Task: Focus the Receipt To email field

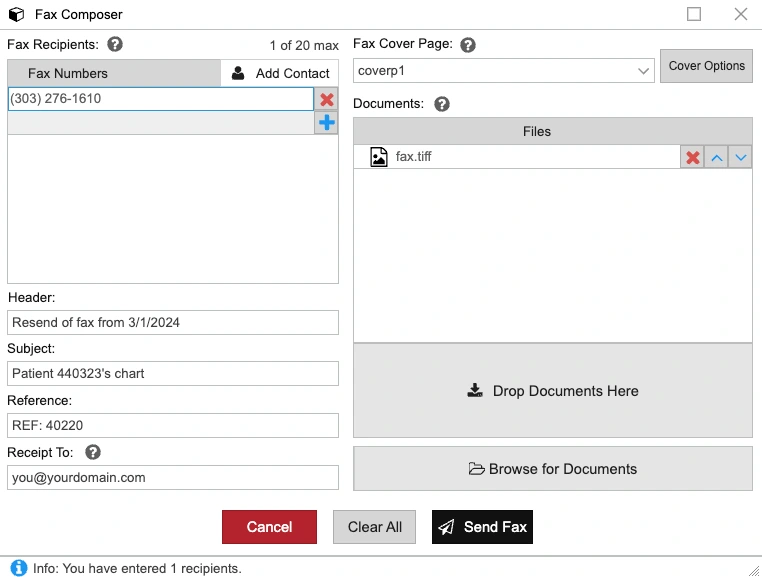Action: pos(173,478)
